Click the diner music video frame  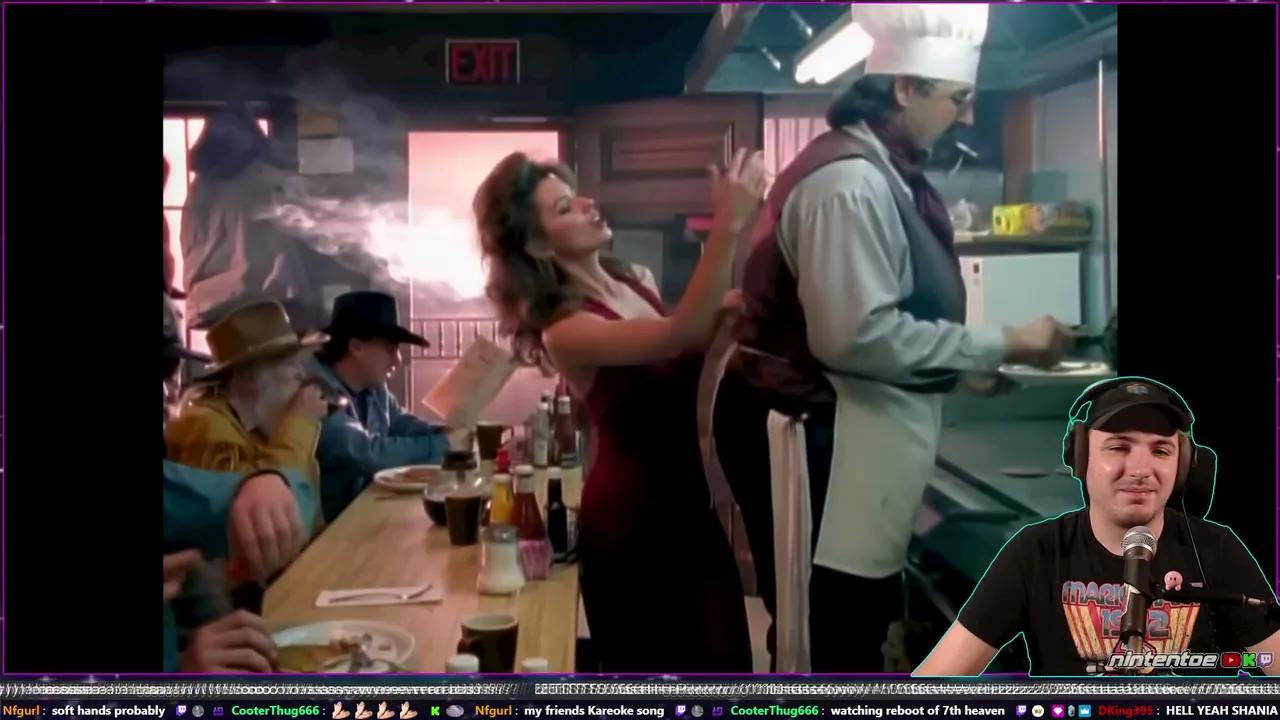(640, 340)
